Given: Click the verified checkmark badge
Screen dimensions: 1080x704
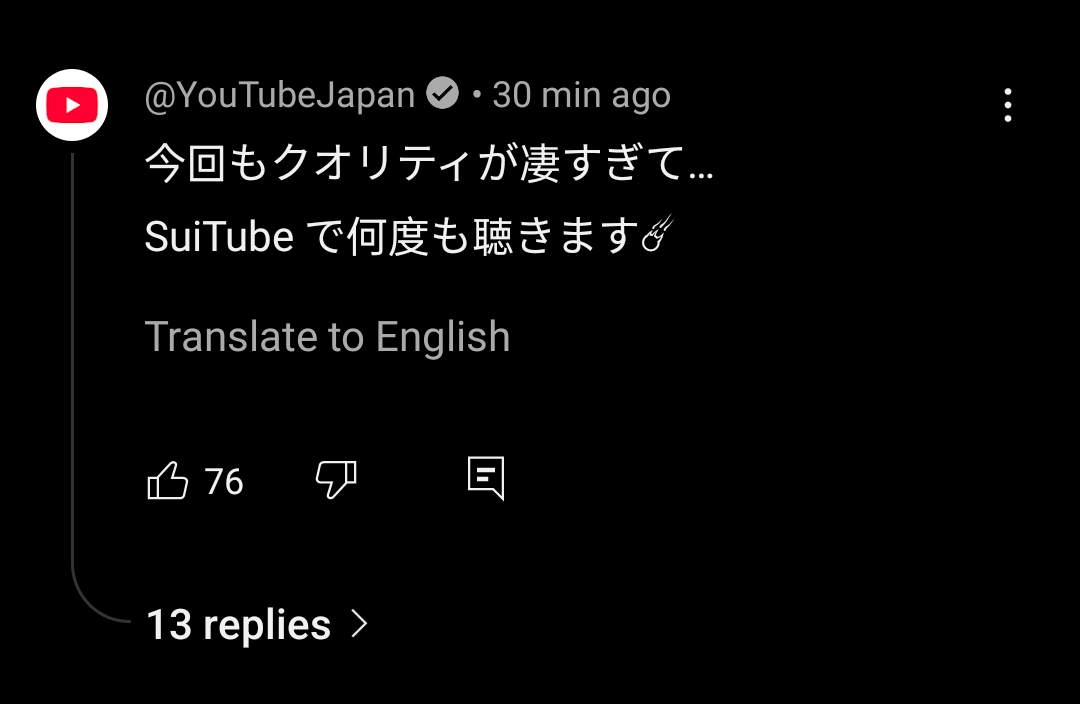Looking at the screenshot, I should pos(442,95).
